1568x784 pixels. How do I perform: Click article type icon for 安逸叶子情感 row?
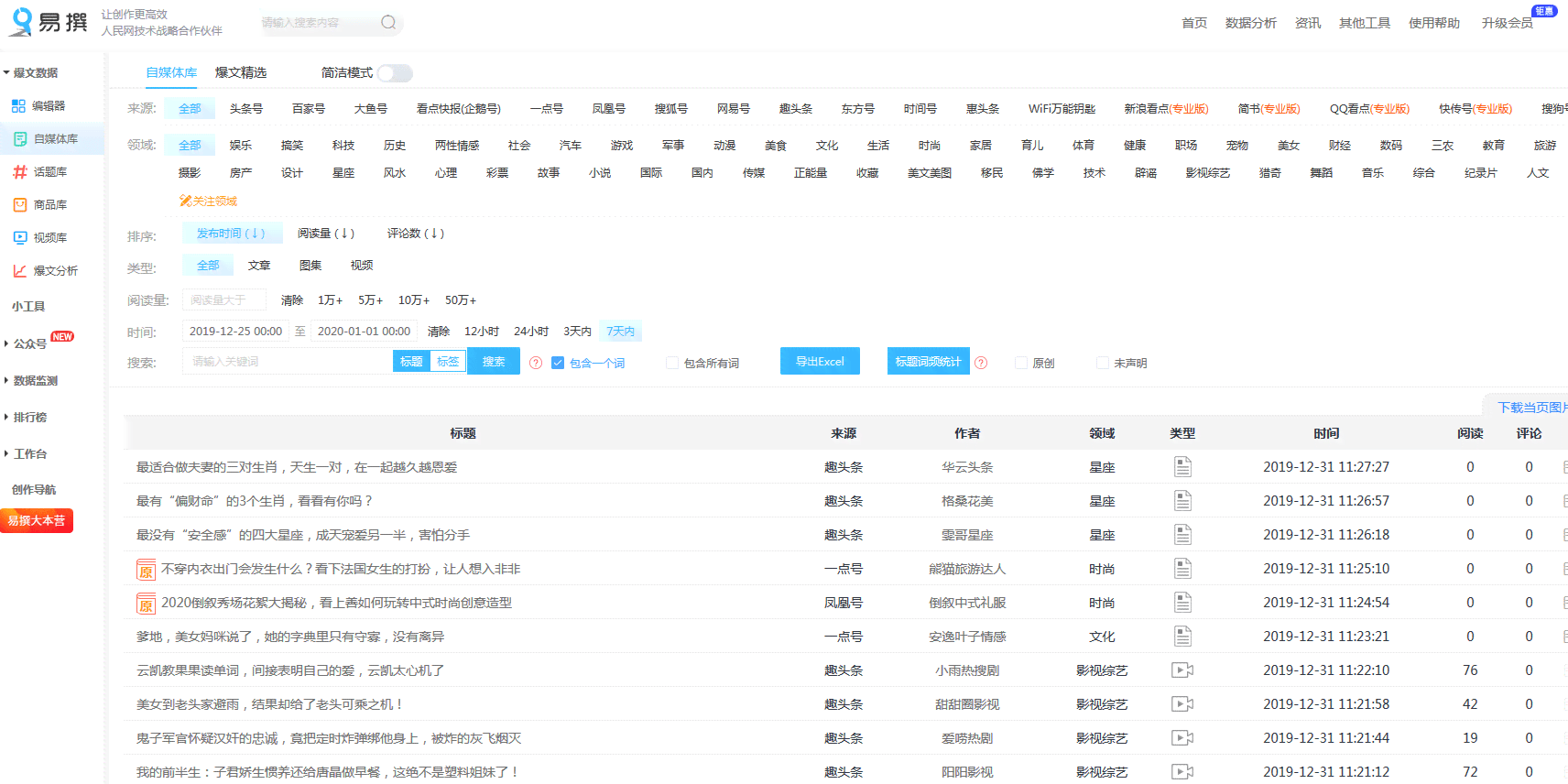(x=1182, y=637)
